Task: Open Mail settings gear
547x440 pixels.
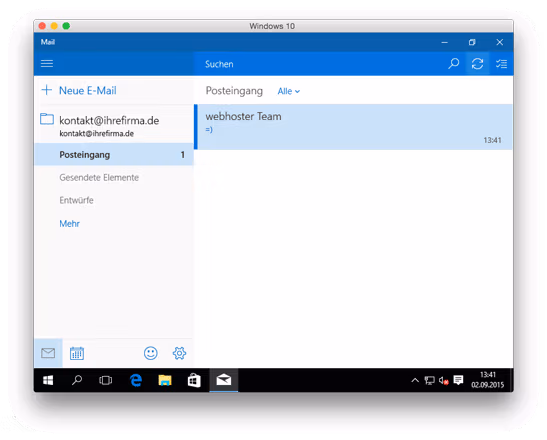Action: tap(179, 353)
